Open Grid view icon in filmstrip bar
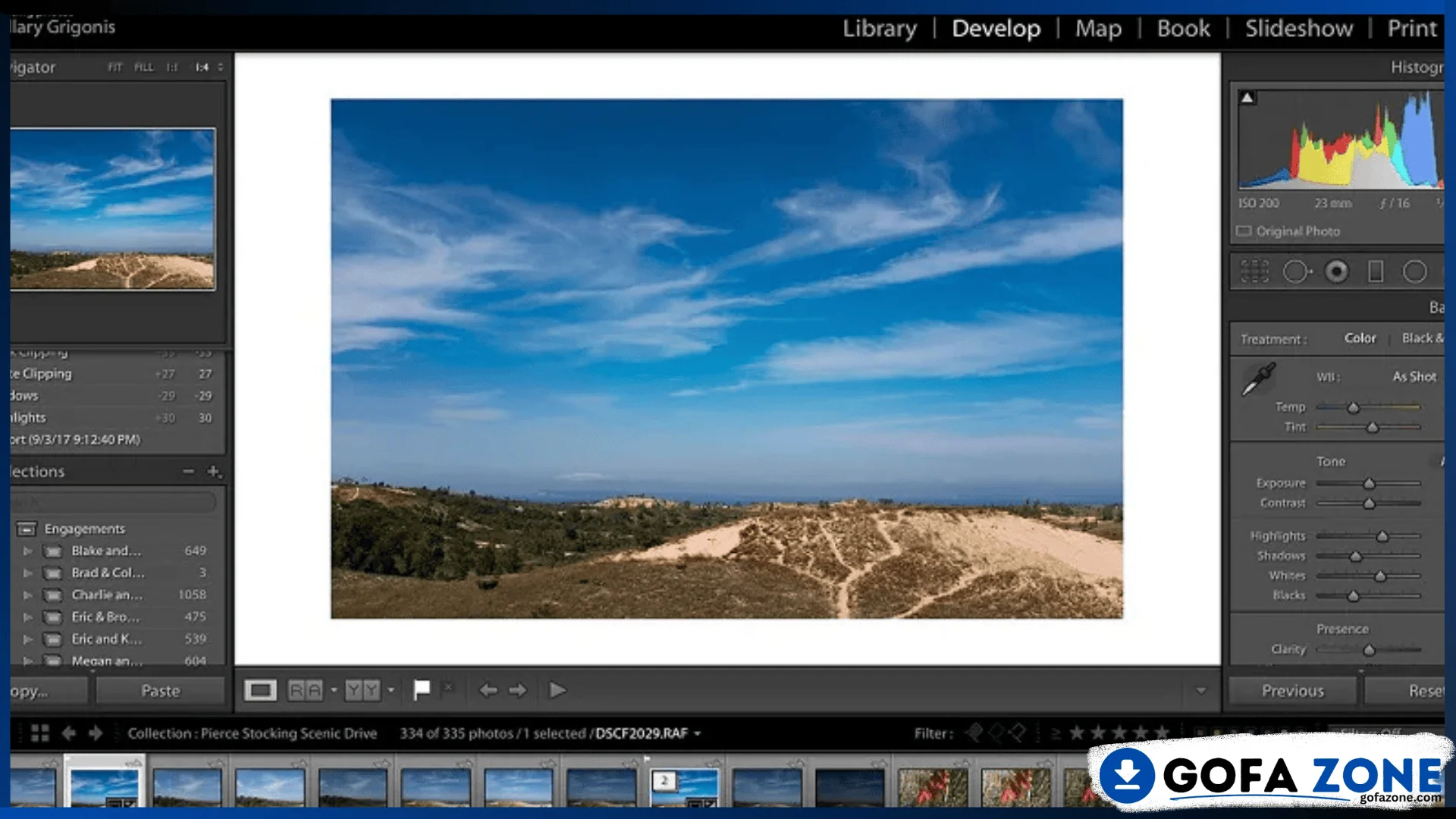Screen dimensions: 1456x819 pos(40,733)
